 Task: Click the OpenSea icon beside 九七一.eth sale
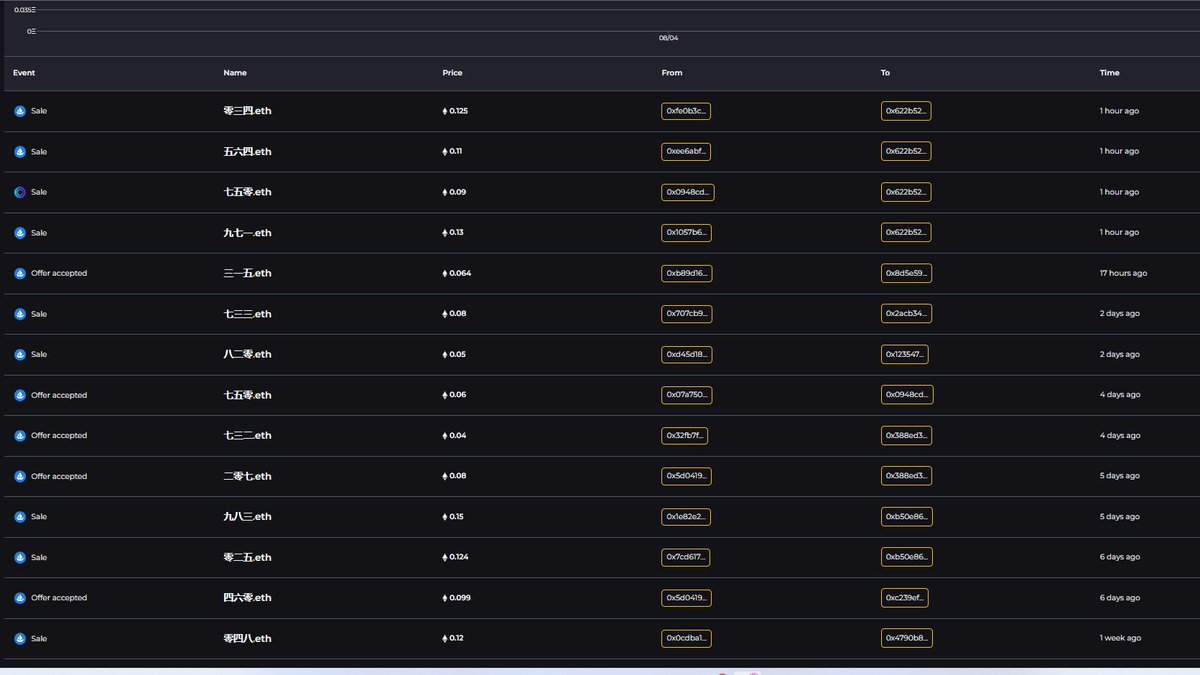[20, 233]
